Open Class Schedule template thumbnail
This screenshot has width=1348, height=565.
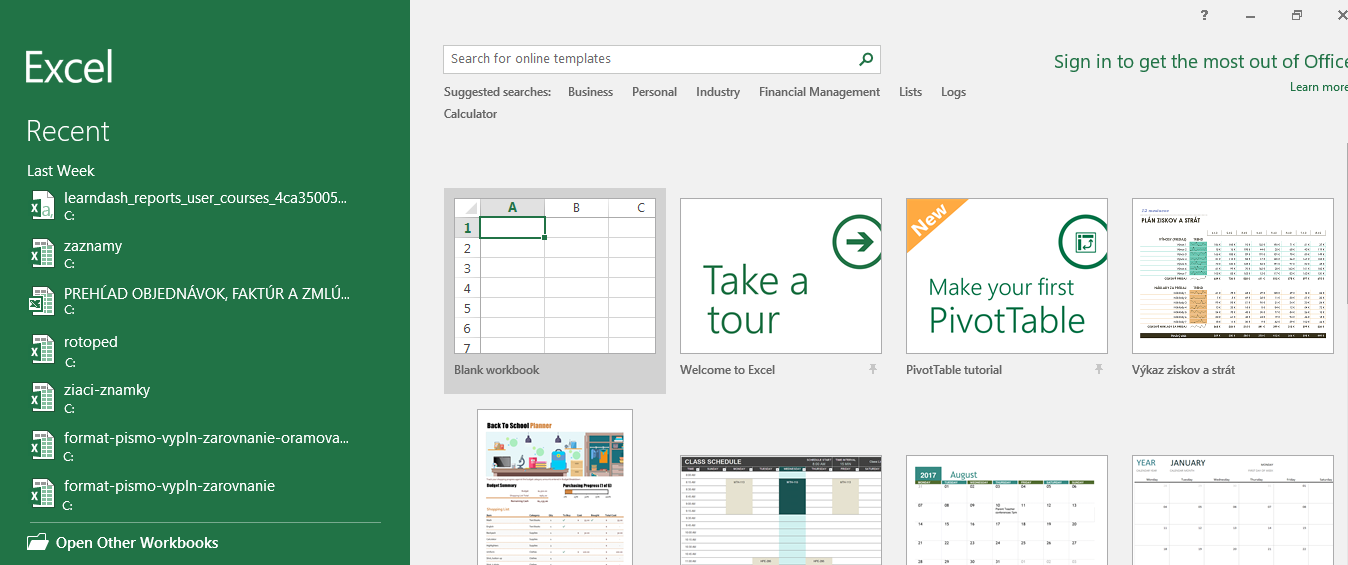pos(781,510)
